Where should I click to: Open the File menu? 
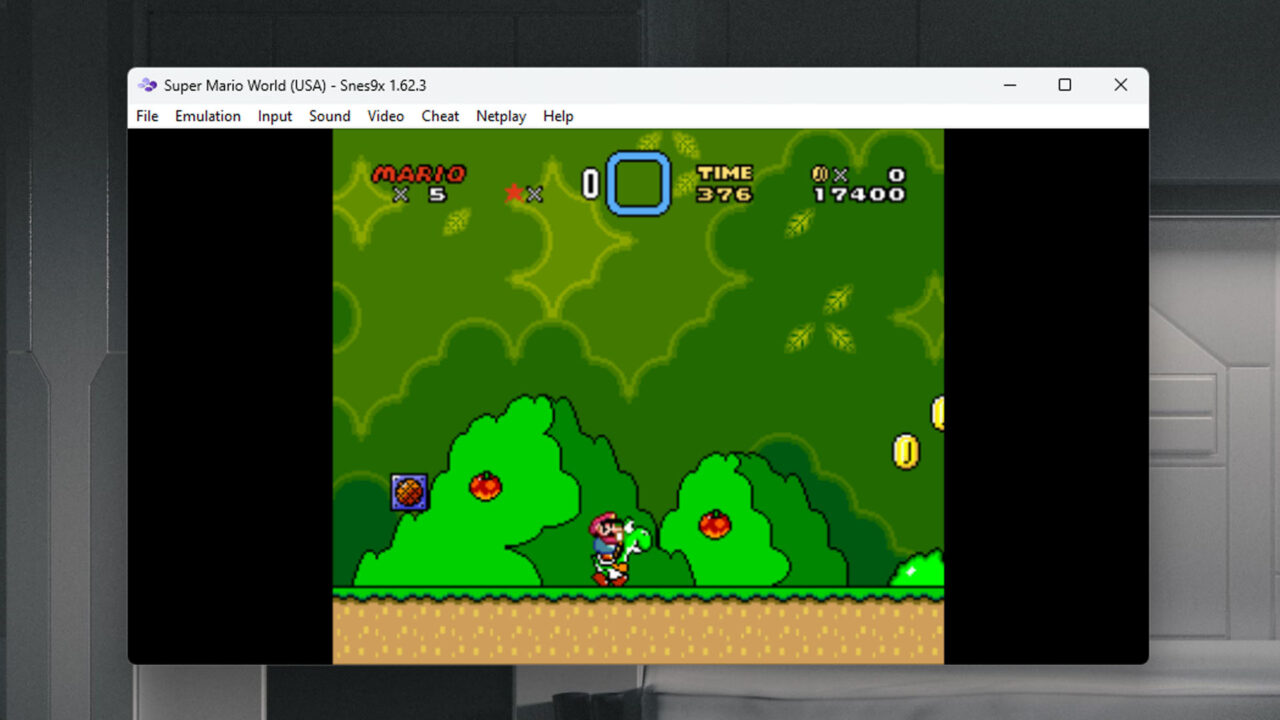146,116
